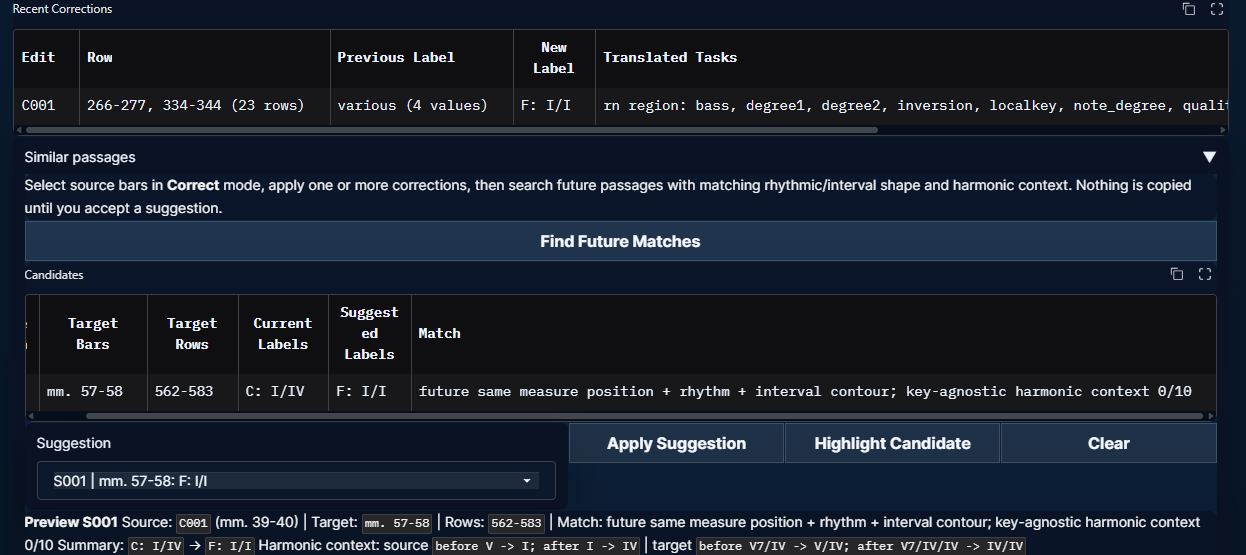Click the Translated Tasks column header
Image resolution: width=1246 pixels, height=555 pixels.
(912, 58)
